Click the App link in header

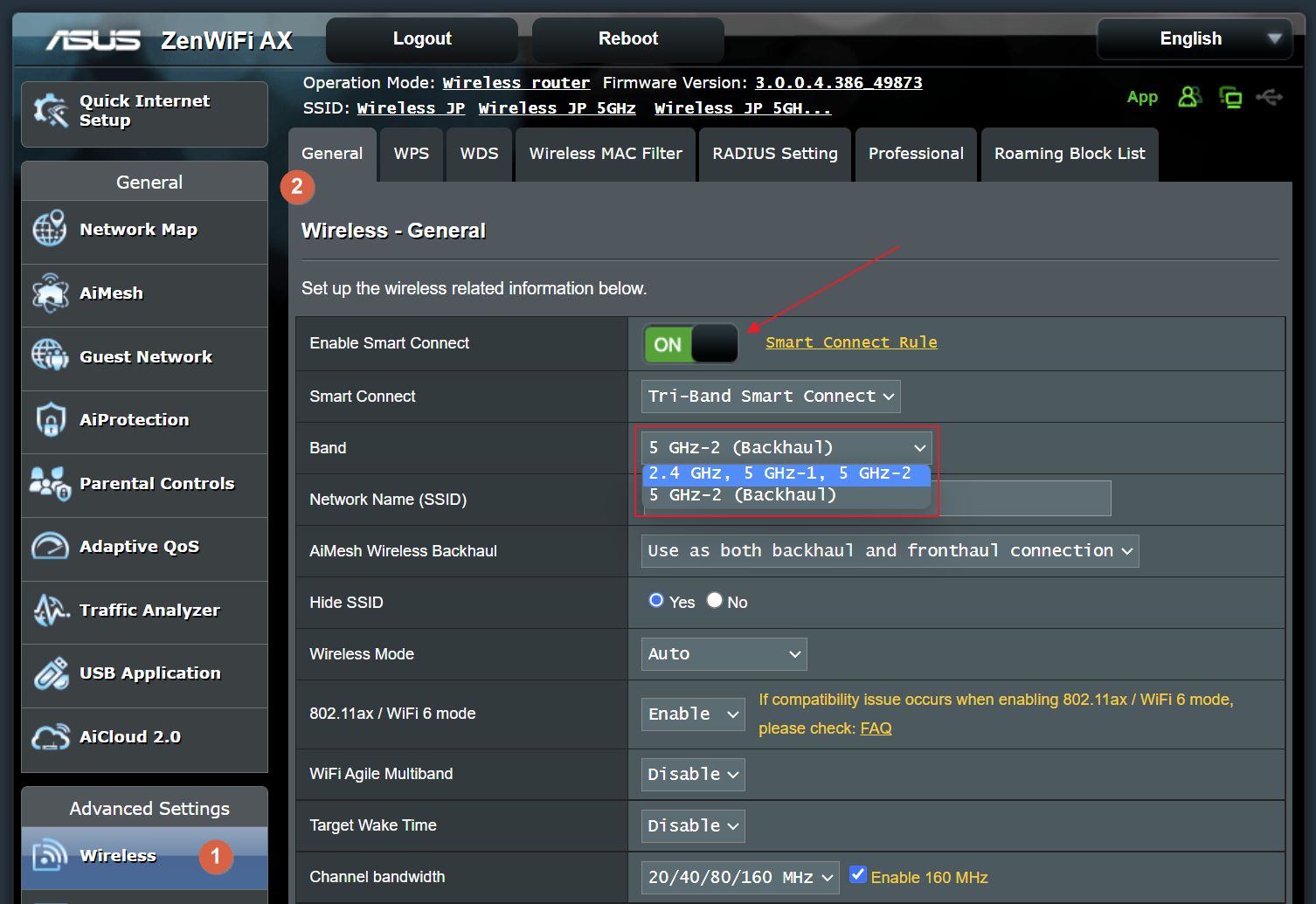tap(1142, 97)
